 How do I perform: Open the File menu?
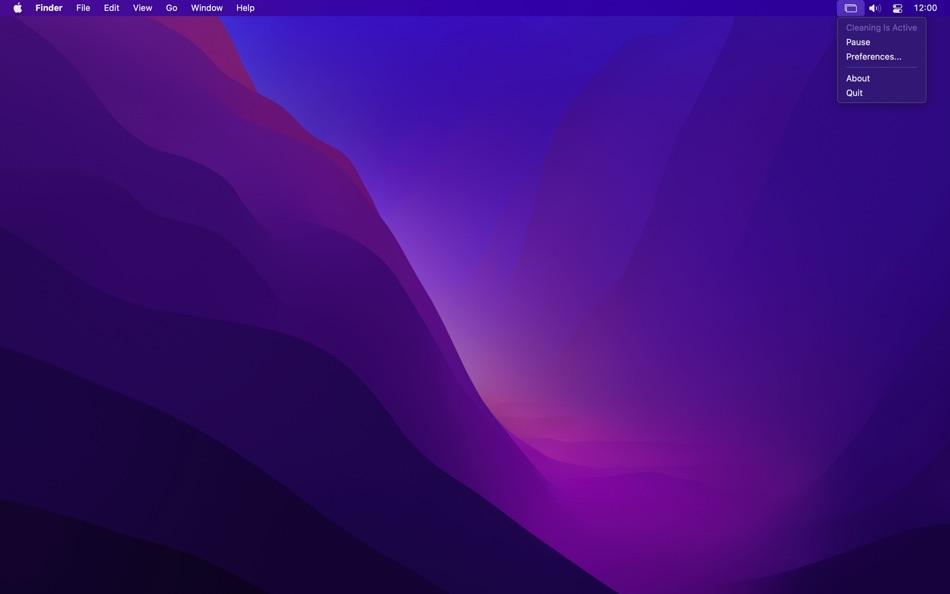83,8
